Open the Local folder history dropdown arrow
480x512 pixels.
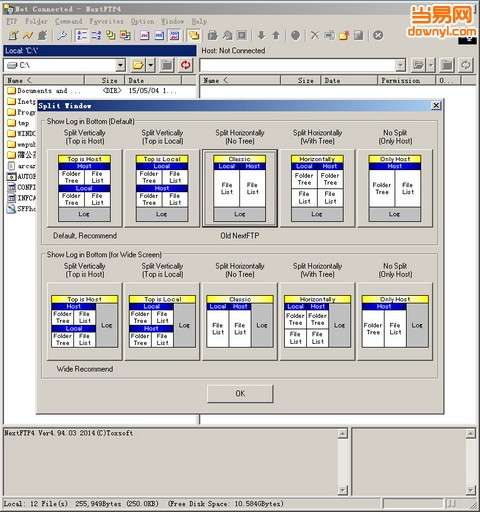[151, 65]
